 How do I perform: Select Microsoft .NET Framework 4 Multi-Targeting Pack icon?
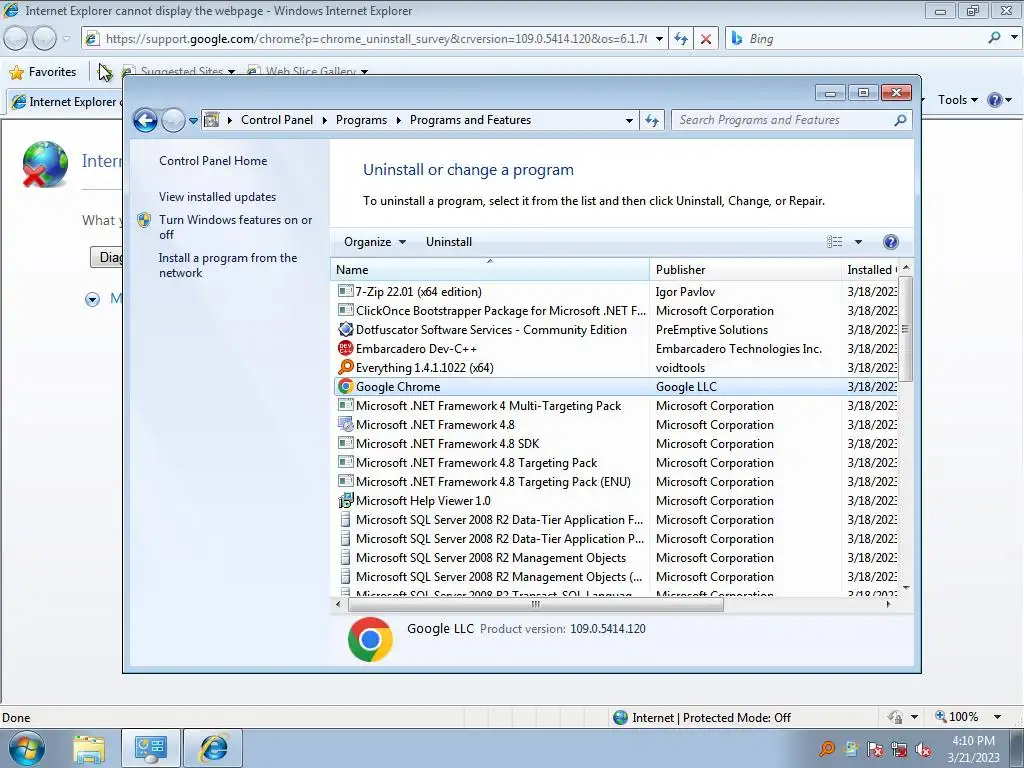click(345, 405)
